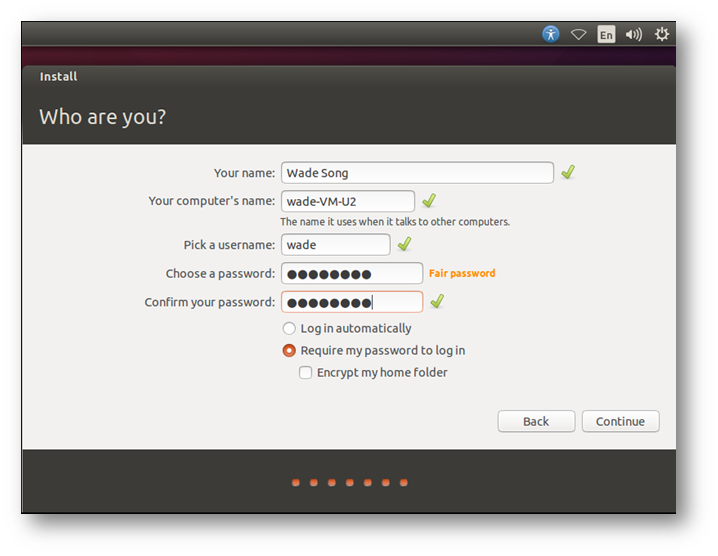Click the Who are you? heading

tap(103, 117)
